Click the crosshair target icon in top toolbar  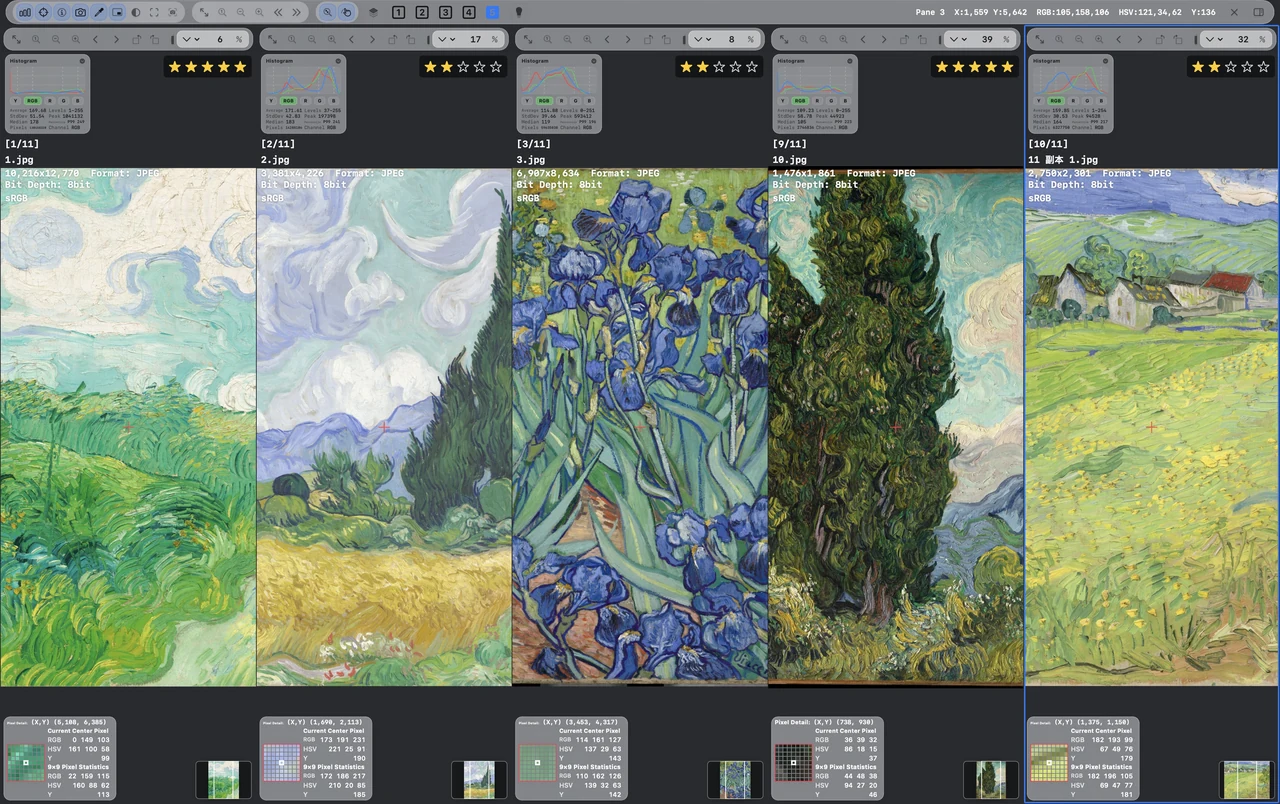click(x=43, y=12)
